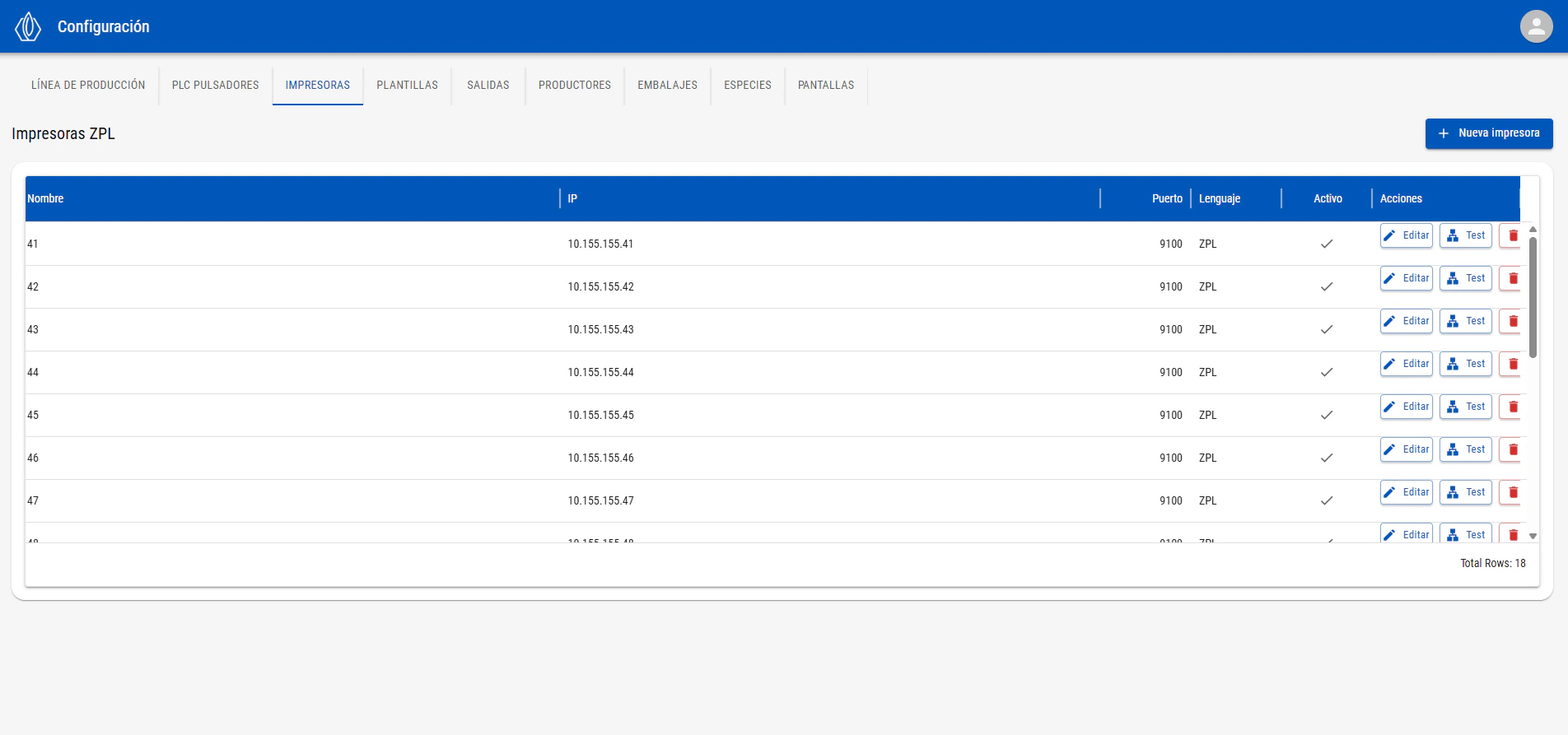
Task: Open the Pantallas tab
Action: click(x=826, y=85)
